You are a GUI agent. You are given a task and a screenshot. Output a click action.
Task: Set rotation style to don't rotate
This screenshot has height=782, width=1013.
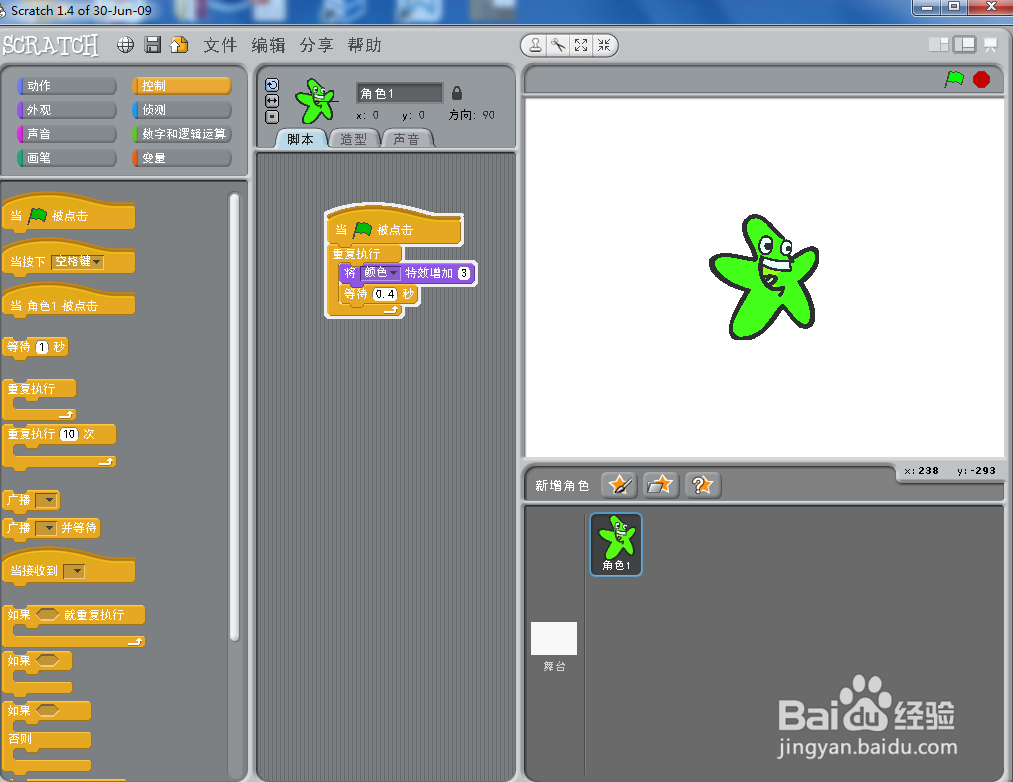pyautogui.click(x=272, y=117)
